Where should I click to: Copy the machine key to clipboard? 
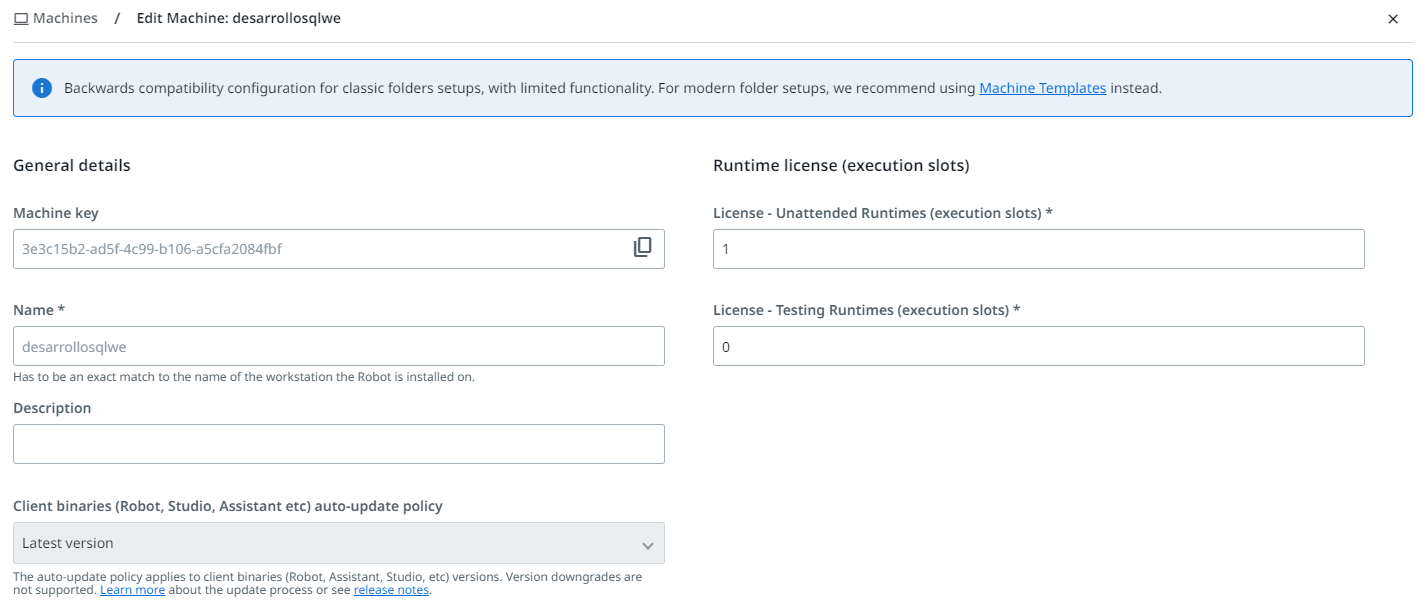(x=642, y=248)
